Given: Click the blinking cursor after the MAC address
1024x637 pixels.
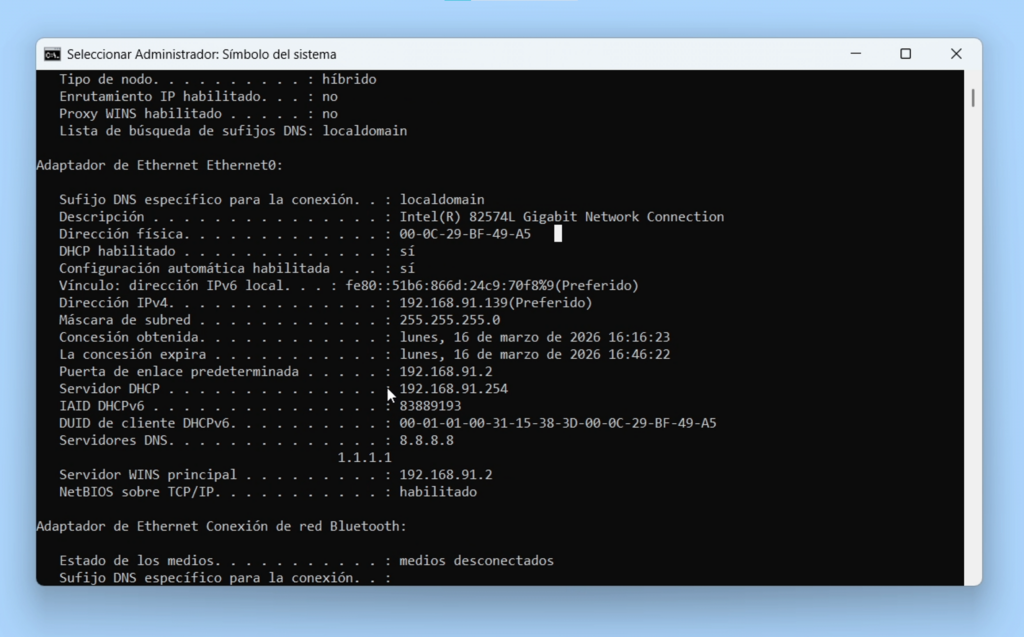Looking at the screenshot, I should pyautogui.click(x=558, y=233).
